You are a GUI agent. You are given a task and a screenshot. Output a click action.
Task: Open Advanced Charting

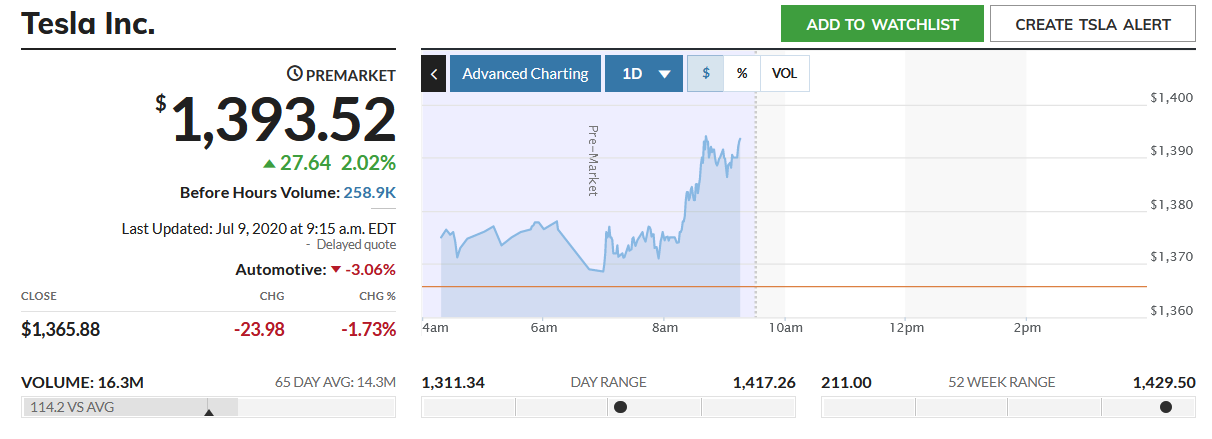pyautogui.click(x=525, y=74)
